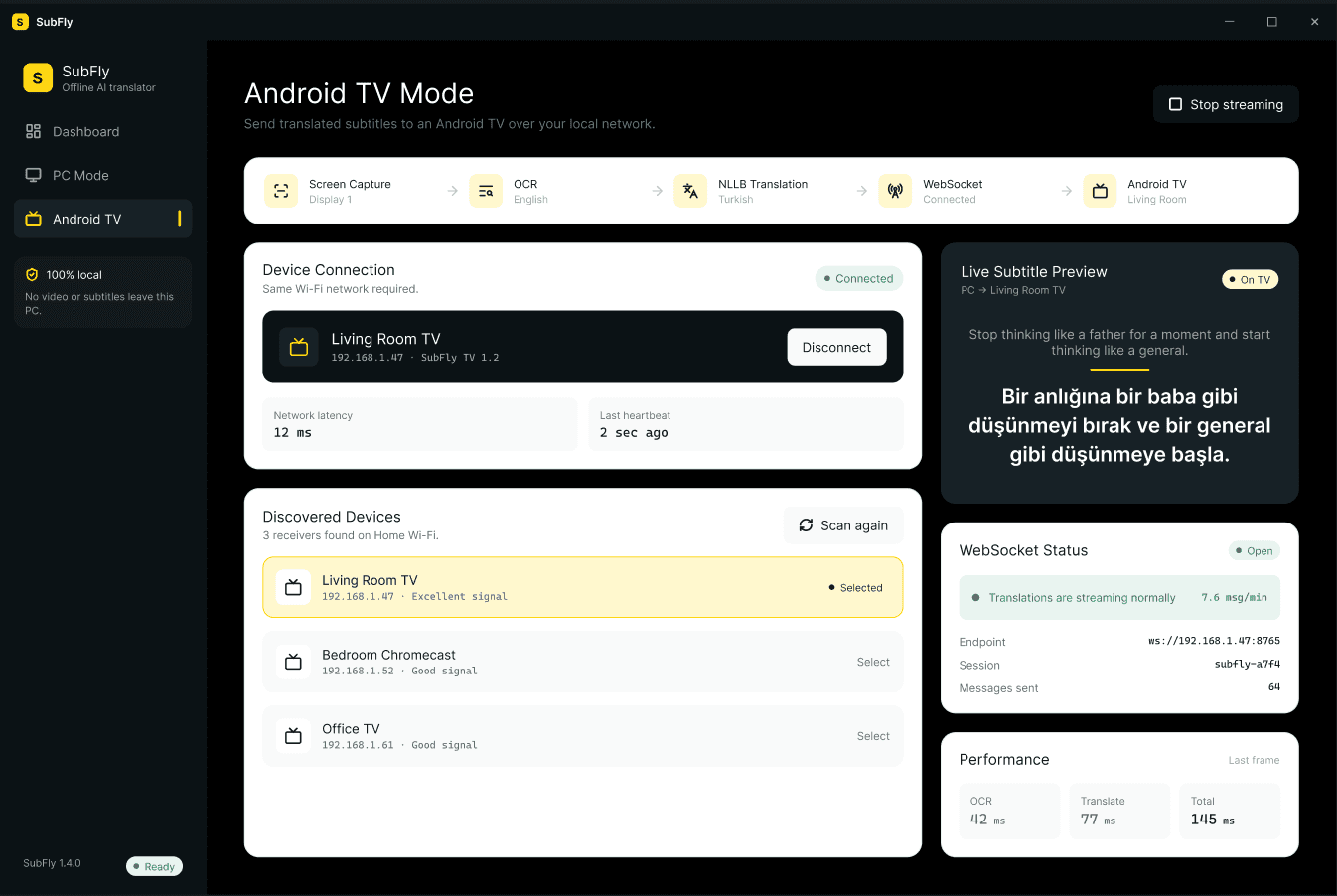Screen dimensions: 1337x896
Task: Click the WebSocket antenna icon
Action: [x=895, y=191]
